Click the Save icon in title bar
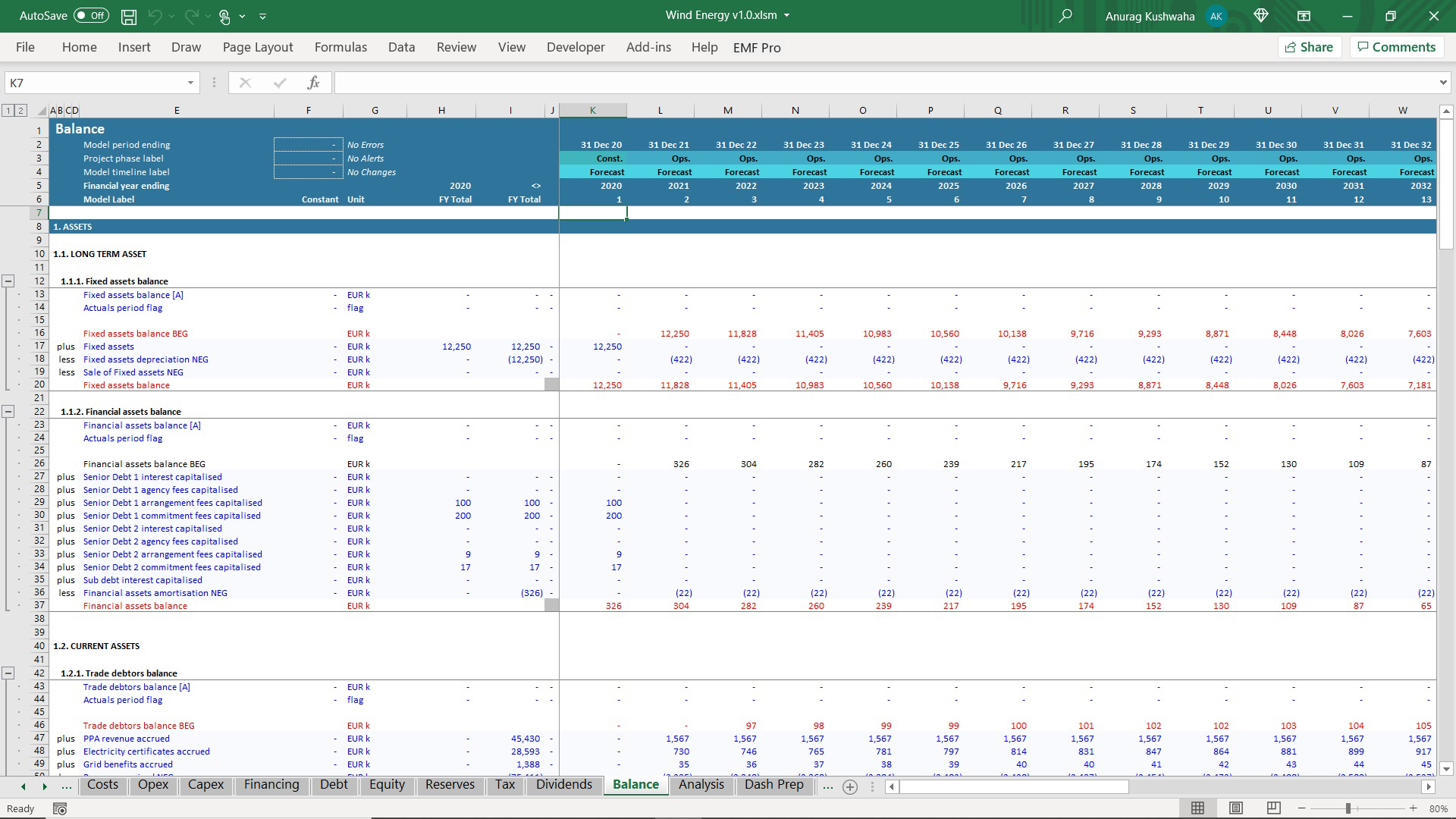This screenshot has height=819, width=1456. click(x=129, y=16)
